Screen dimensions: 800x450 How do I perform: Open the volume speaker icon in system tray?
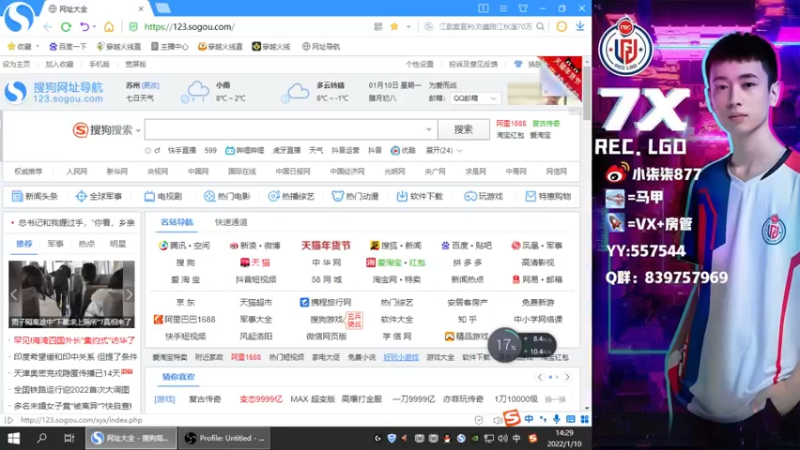pos(503,438)
